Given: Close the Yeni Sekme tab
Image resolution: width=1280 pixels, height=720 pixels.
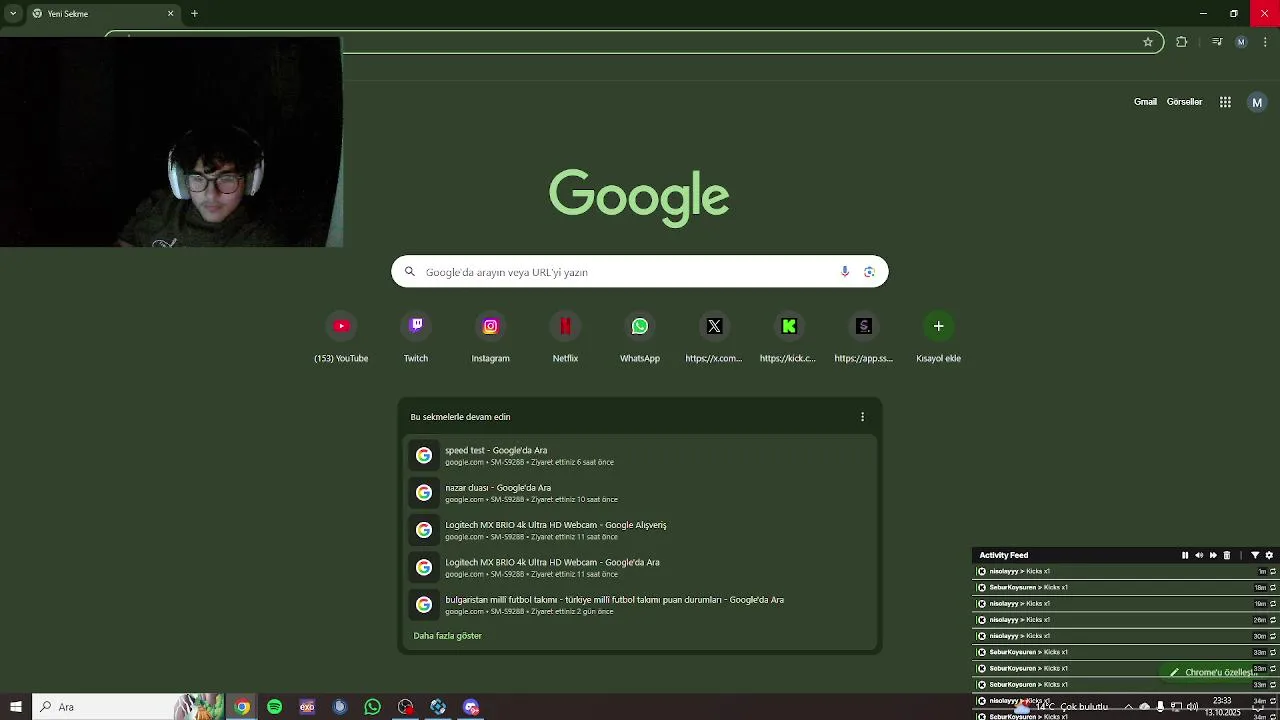Looking at the screenshot, I should pyautogui.click(x=170, y=14).
